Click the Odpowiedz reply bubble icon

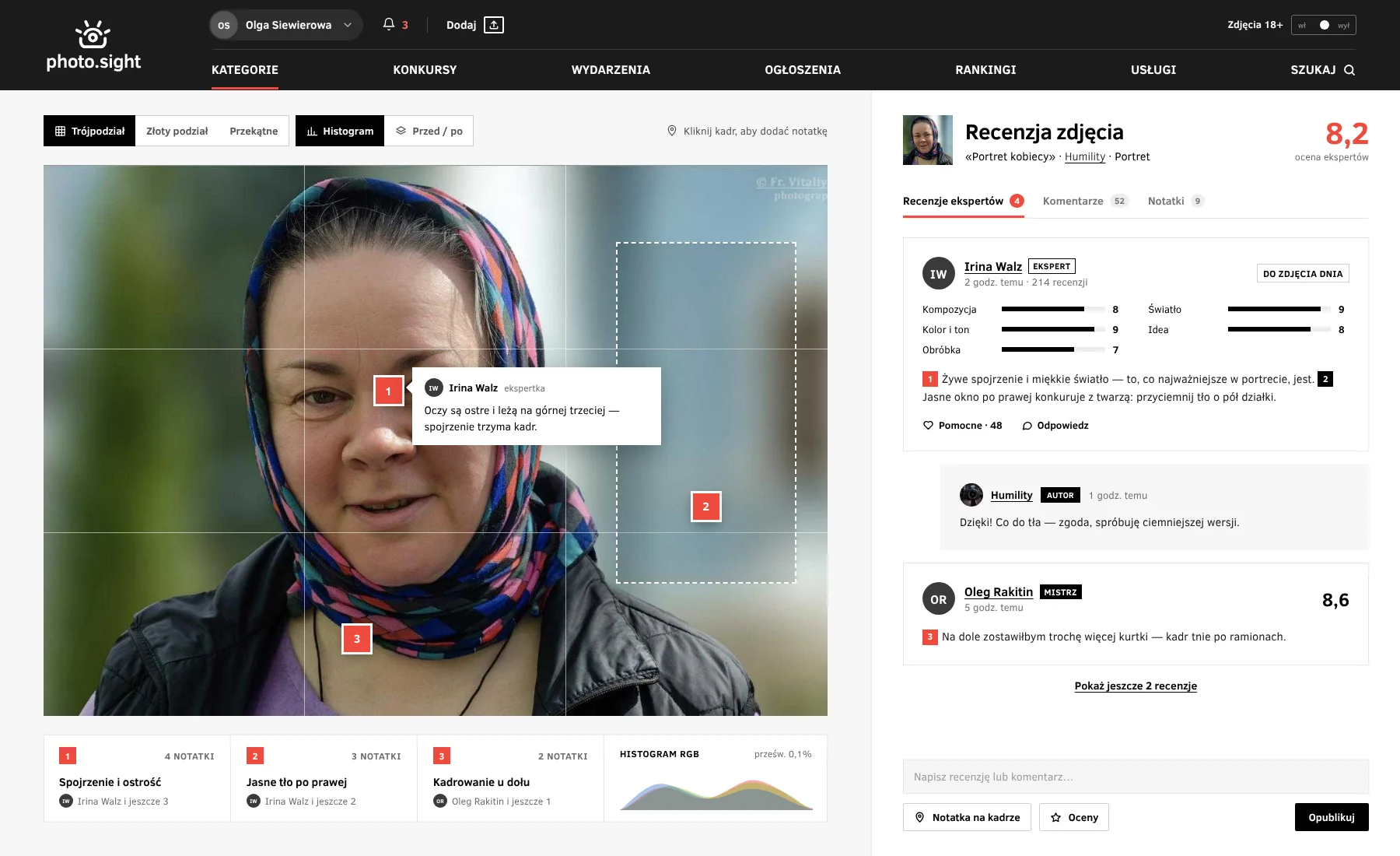tap(1027, 426)
